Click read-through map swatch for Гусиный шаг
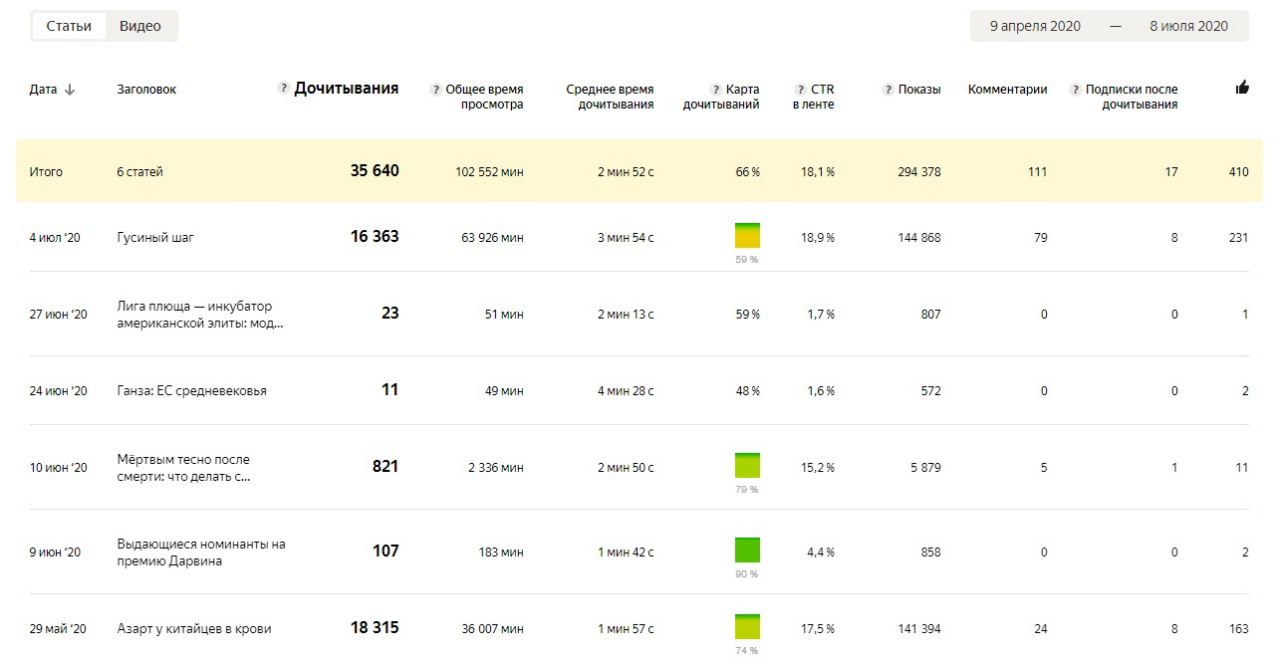 pyautogui.click(x=747, y=236)
